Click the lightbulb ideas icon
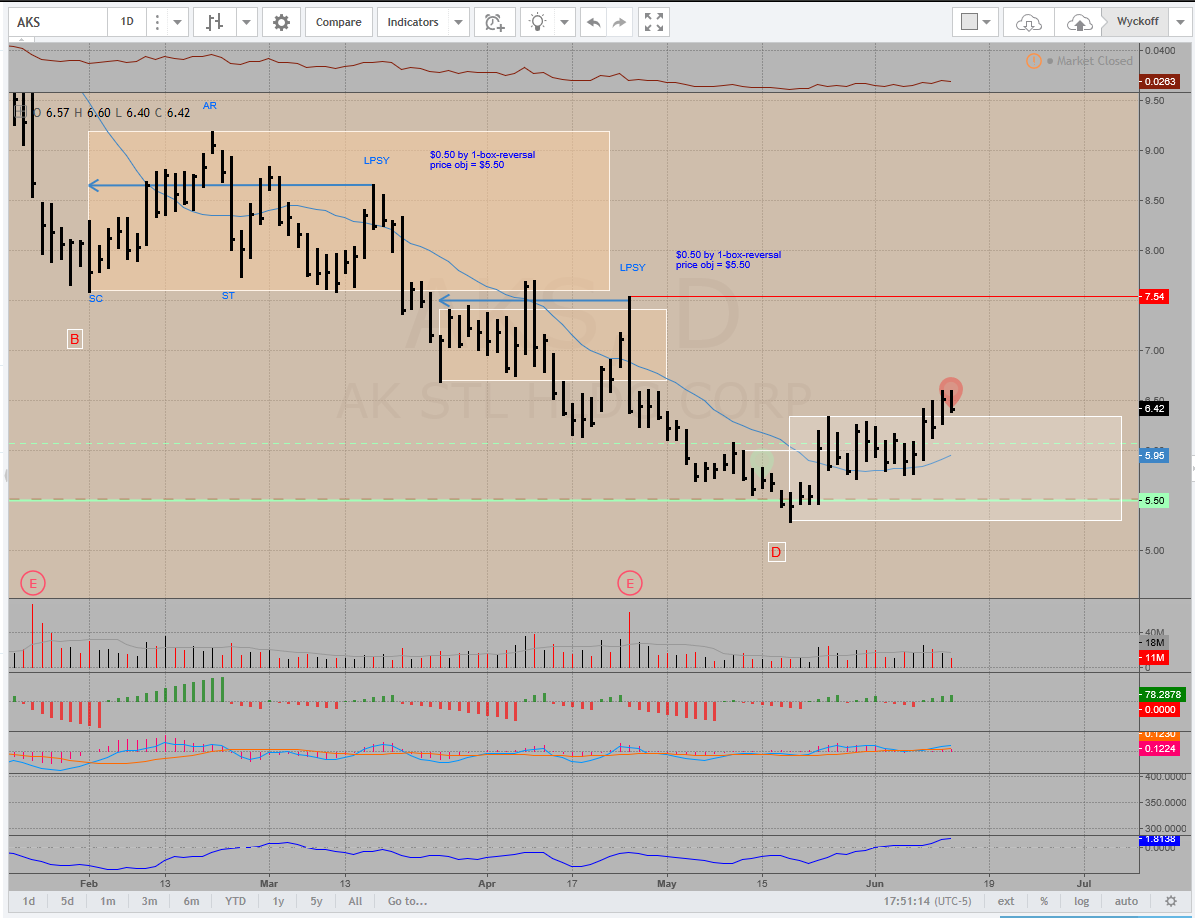 point(538,22)
